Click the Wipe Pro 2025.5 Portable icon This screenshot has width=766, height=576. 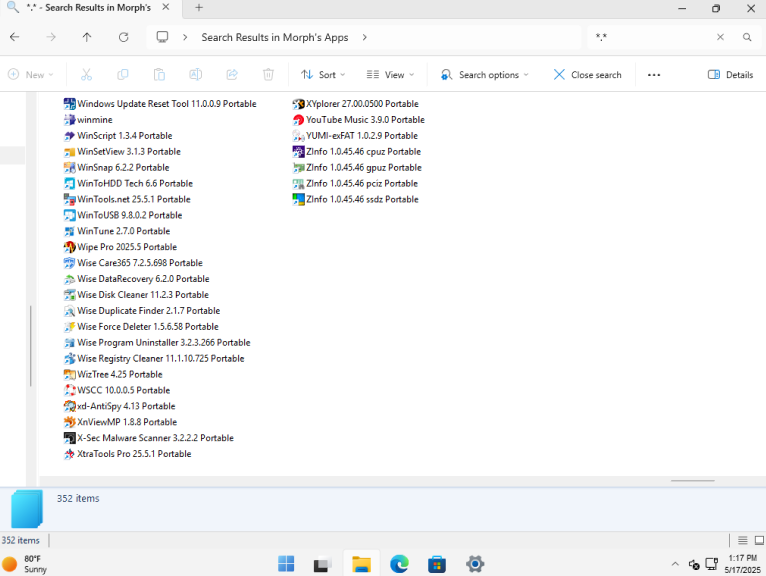point(69,247)
